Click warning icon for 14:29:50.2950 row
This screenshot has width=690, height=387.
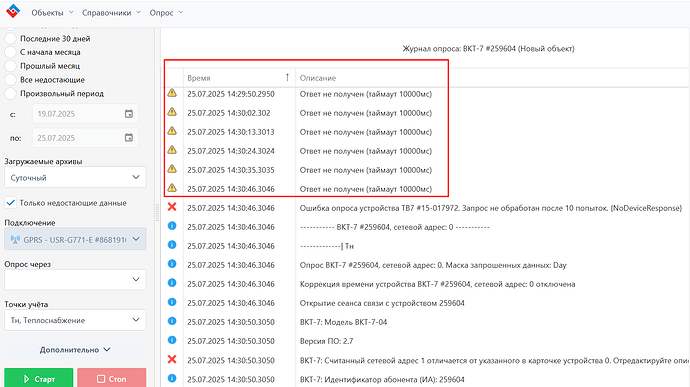coord(172,93)
